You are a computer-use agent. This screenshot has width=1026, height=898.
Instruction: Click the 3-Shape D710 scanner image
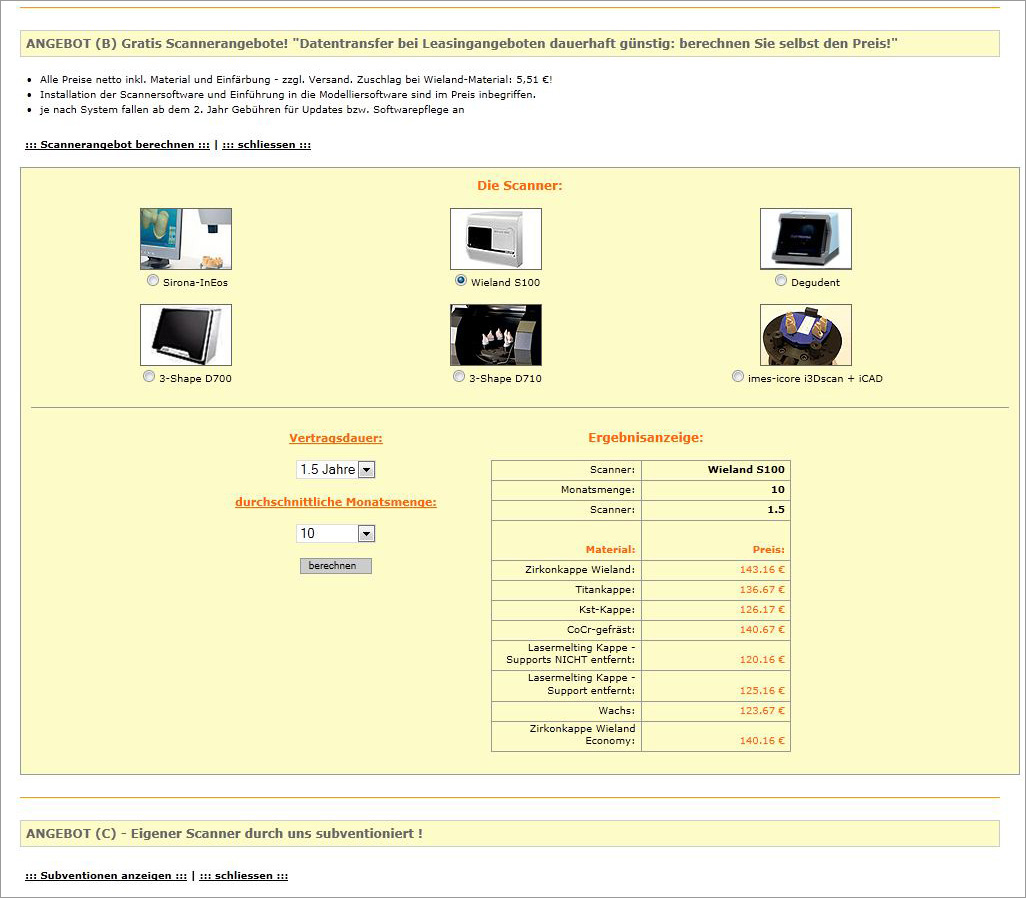[x=496, y=335]
